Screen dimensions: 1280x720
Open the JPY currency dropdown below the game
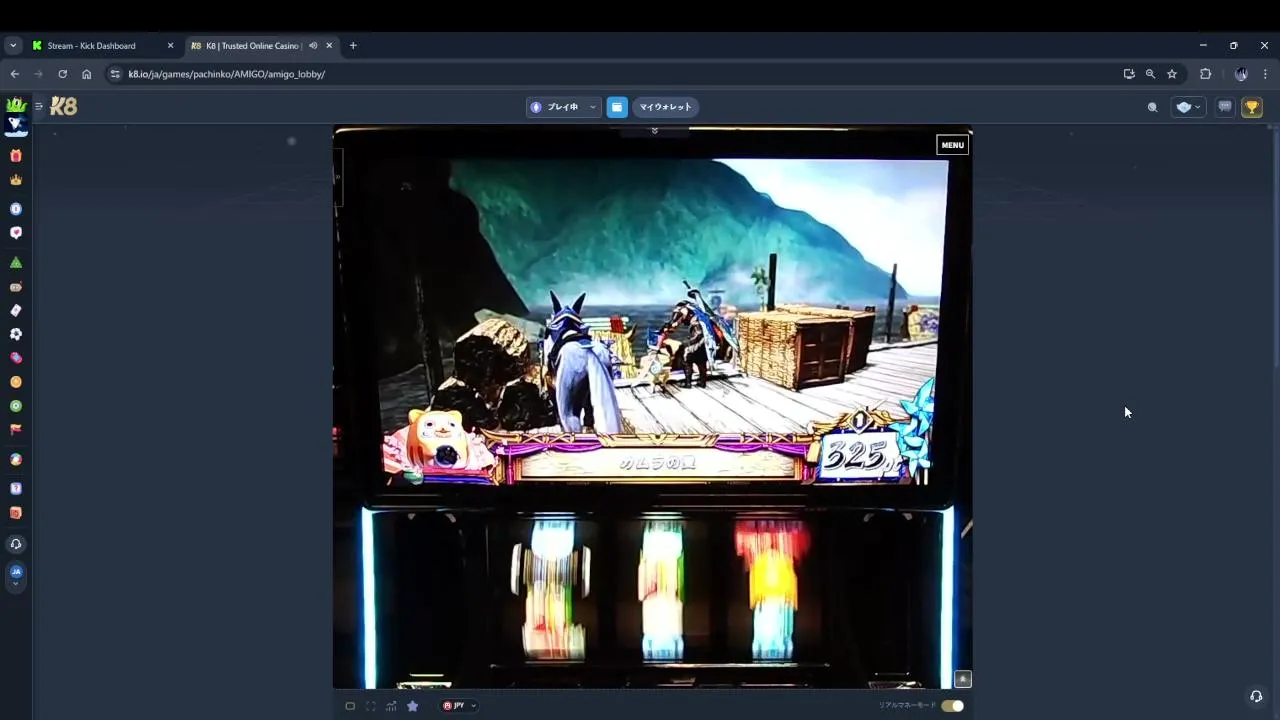point(459,706)
